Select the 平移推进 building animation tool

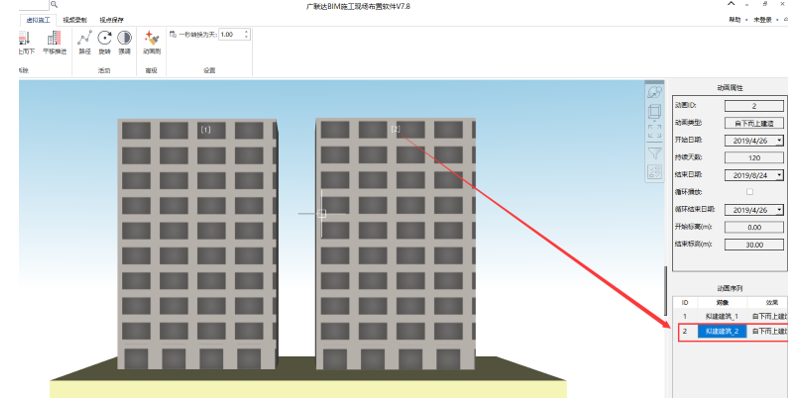54,42
